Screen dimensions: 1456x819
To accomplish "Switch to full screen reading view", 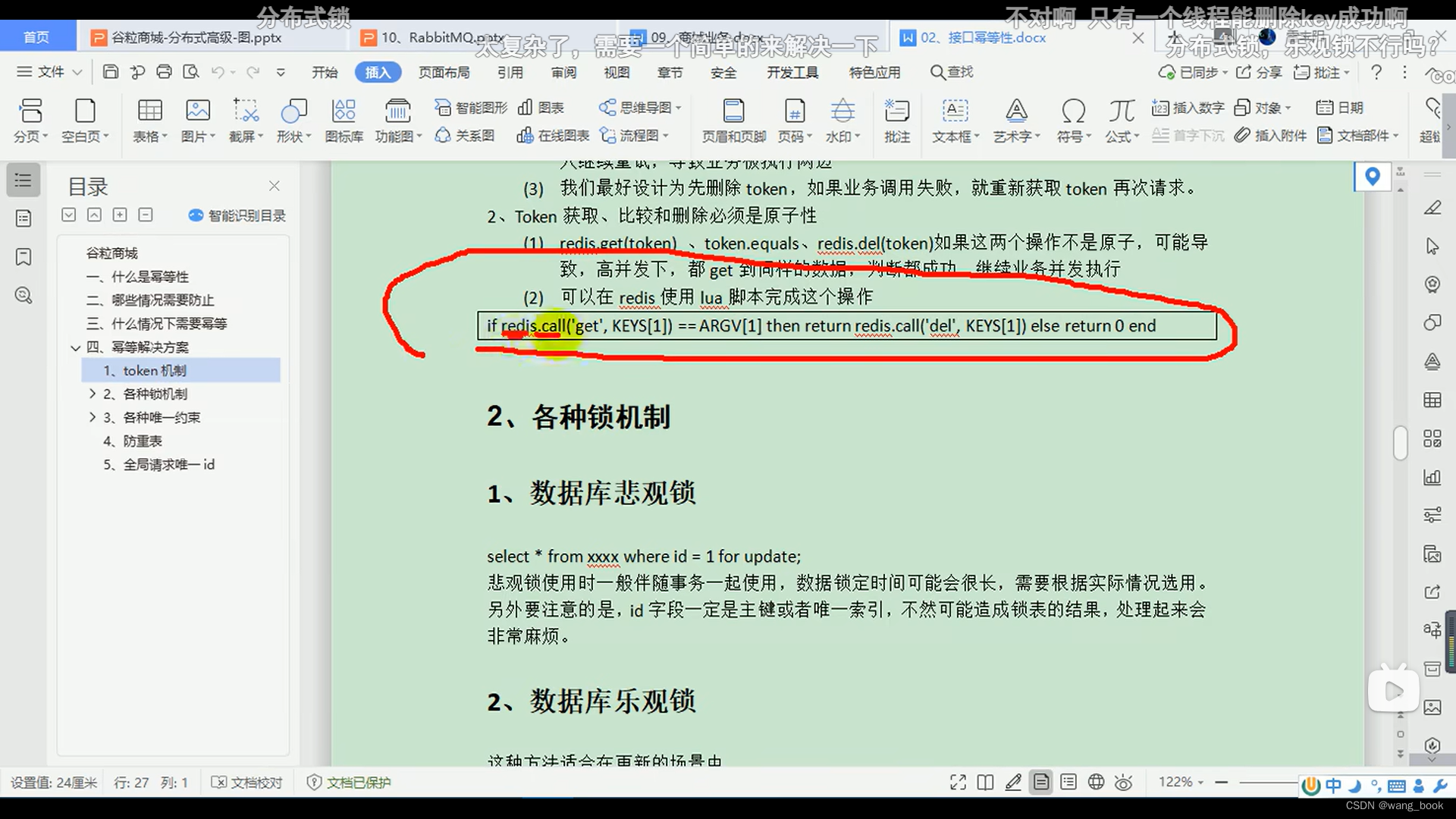I will 958,782.
